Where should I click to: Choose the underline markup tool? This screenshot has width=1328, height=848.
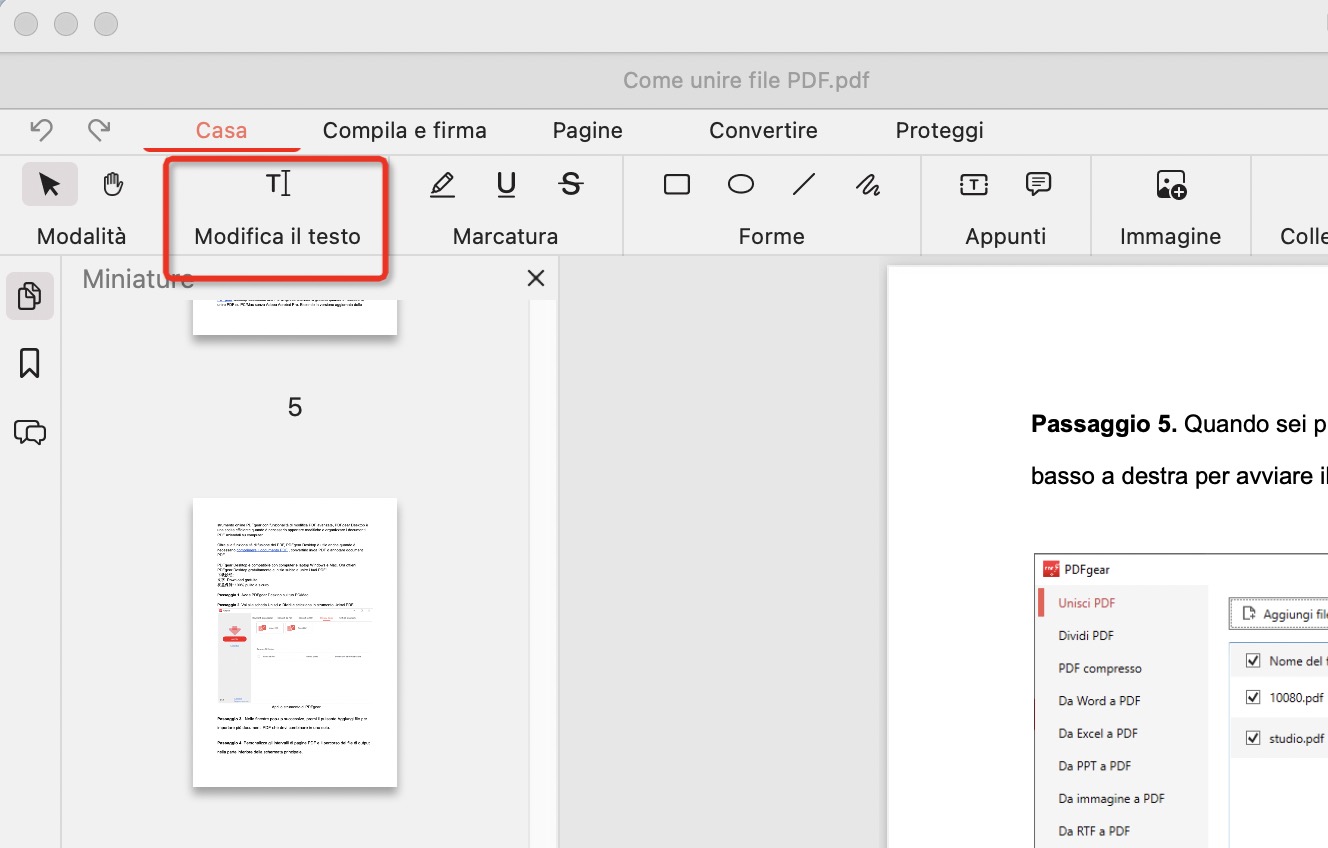(506, 185)
